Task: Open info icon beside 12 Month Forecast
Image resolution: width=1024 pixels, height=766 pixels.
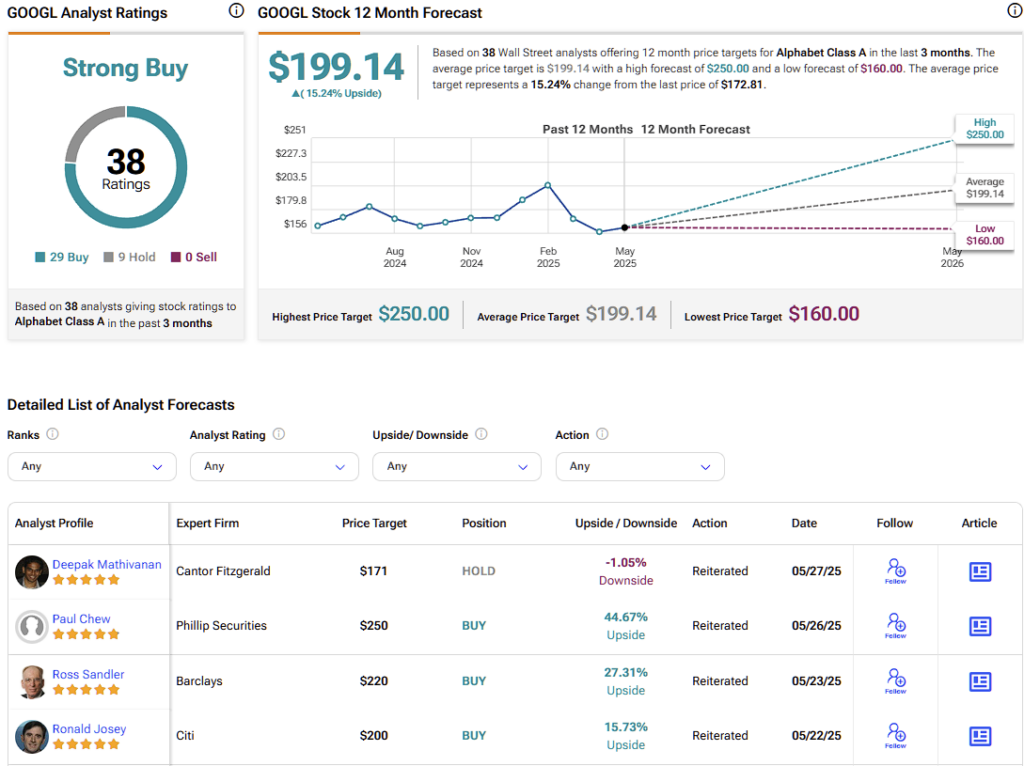Action: click(x=1015, y=10)
